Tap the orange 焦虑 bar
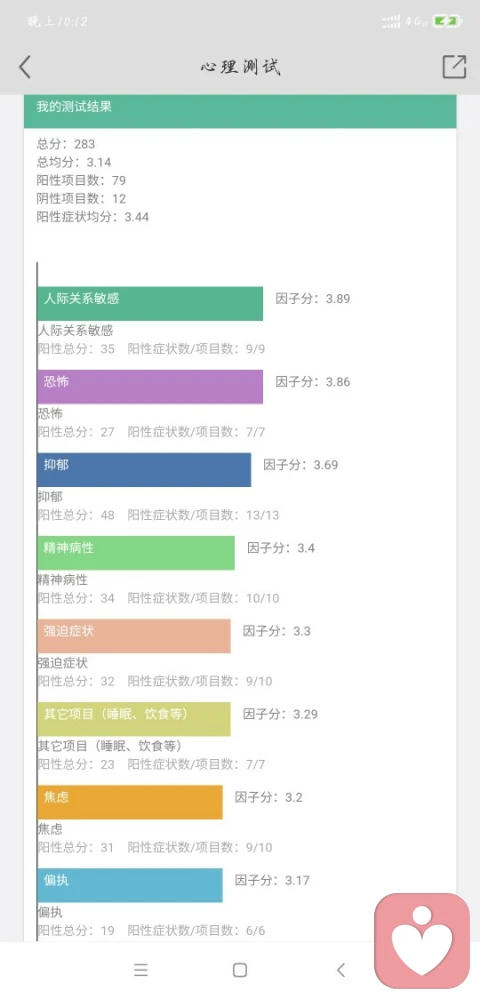The image size is (480, 999). coord(130,802)
